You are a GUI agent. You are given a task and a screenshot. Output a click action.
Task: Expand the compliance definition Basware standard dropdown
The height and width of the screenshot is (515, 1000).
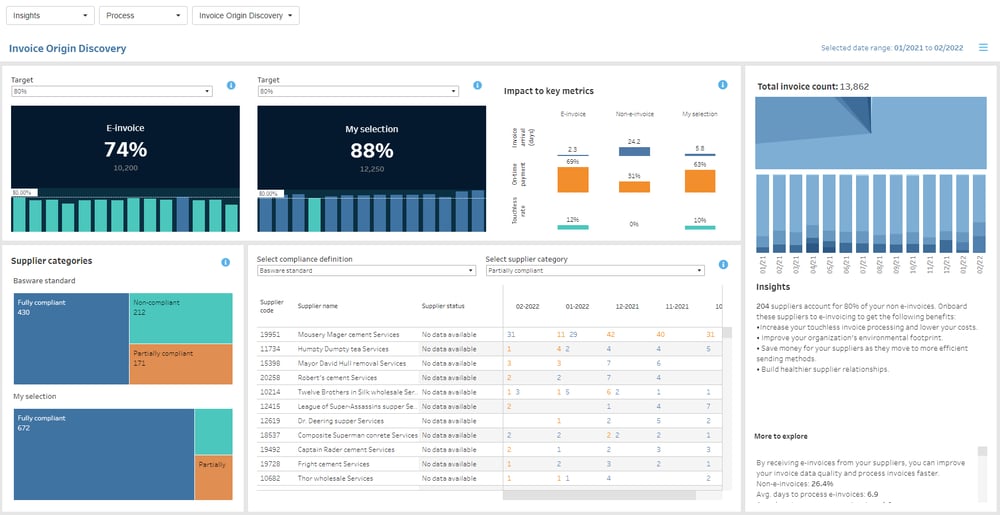pyautogui.click(x=366, y=271)
